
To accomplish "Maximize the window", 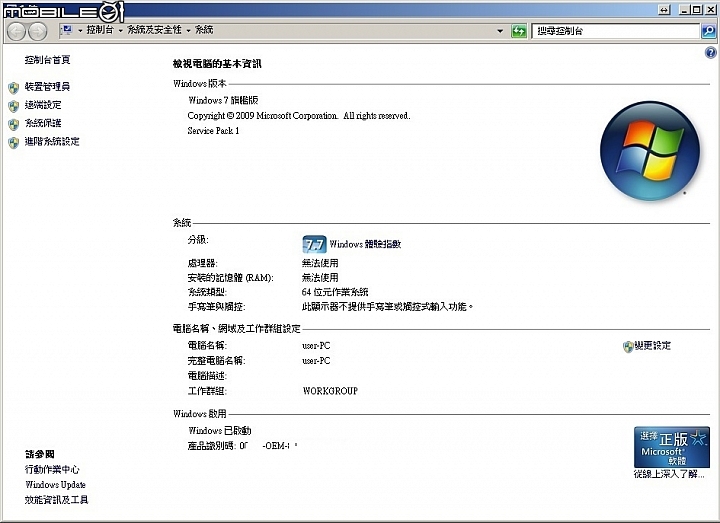I will 697,10.
